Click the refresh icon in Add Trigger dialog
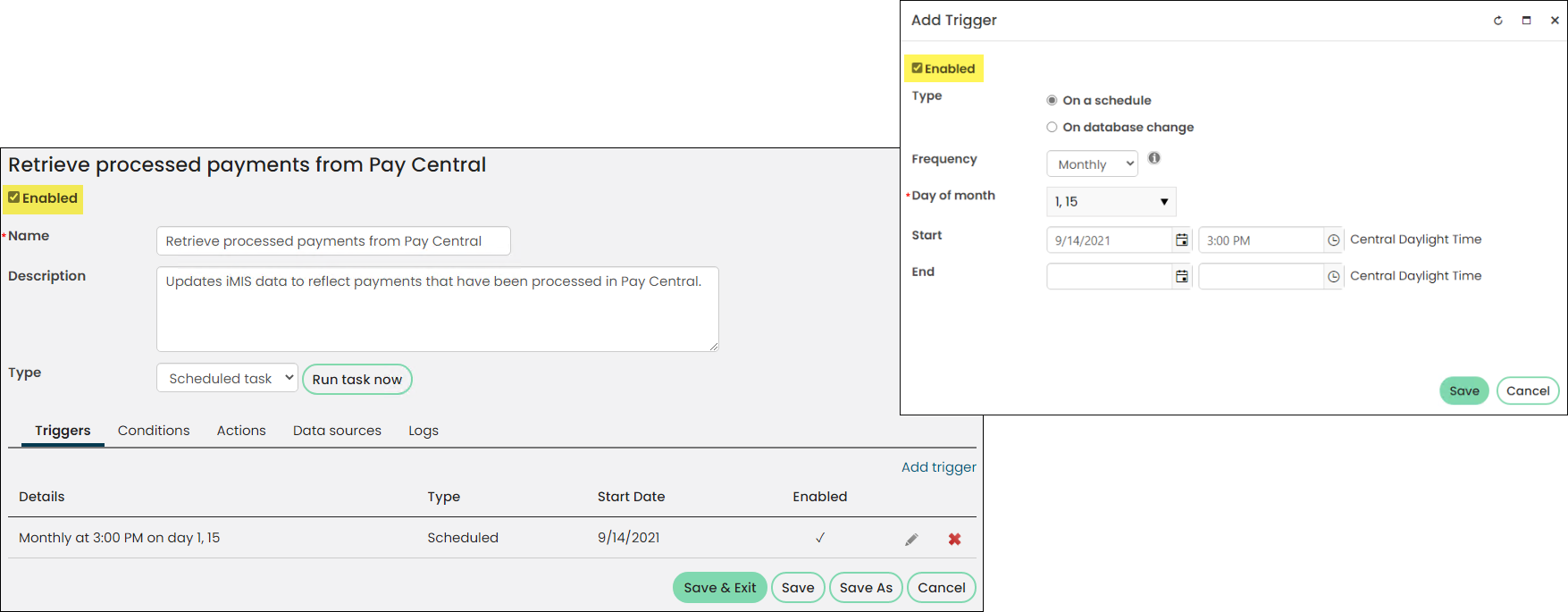Viewport: 1568px width, 612px height. pos(1498,21)
